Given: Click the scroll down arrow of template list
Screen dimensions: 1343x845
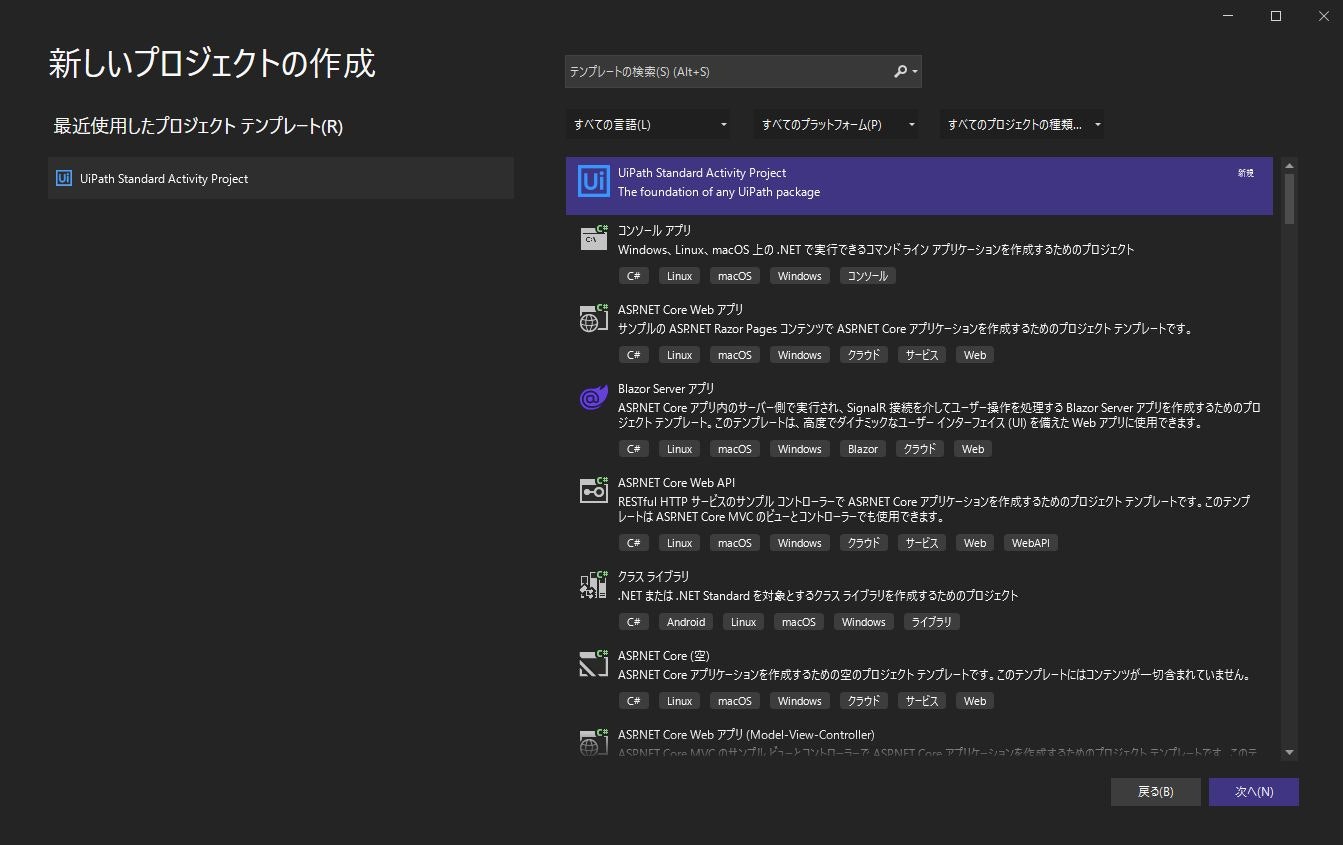Looking at the screenshot, I should pyautogui.click(x=1289, y=752).
